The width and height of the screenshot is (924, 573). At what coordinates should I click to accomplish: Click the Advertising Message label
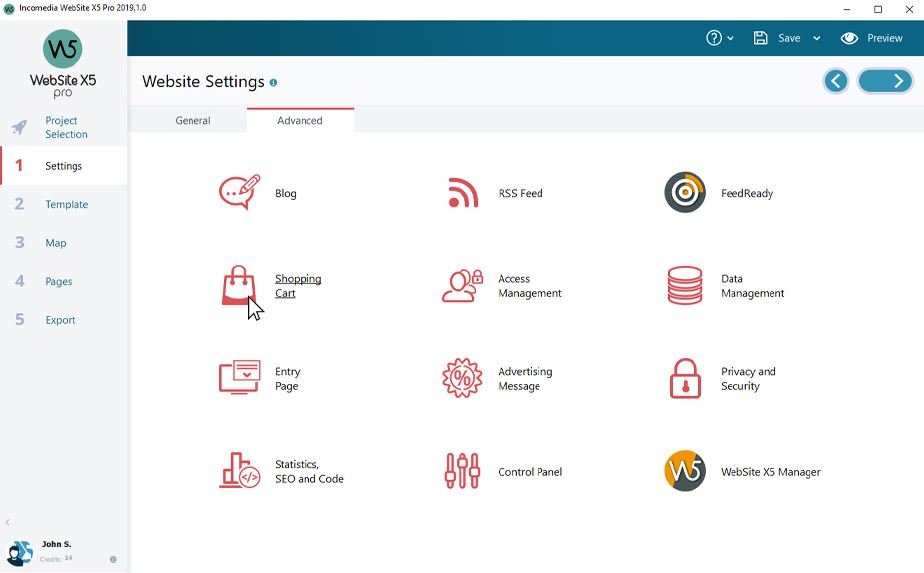(525, 378)
